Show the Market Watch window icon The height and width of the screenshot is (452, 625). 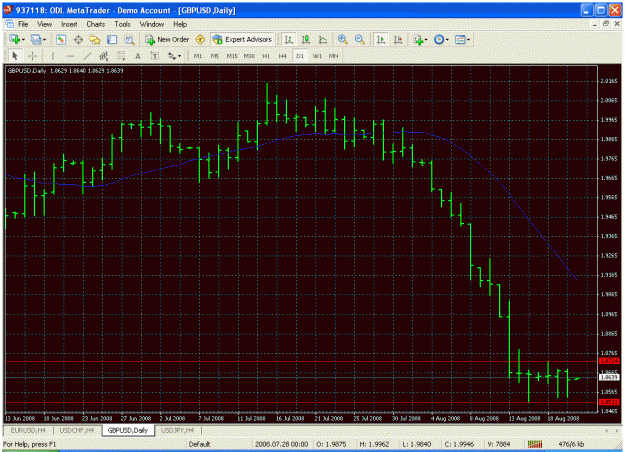[61, 39]
